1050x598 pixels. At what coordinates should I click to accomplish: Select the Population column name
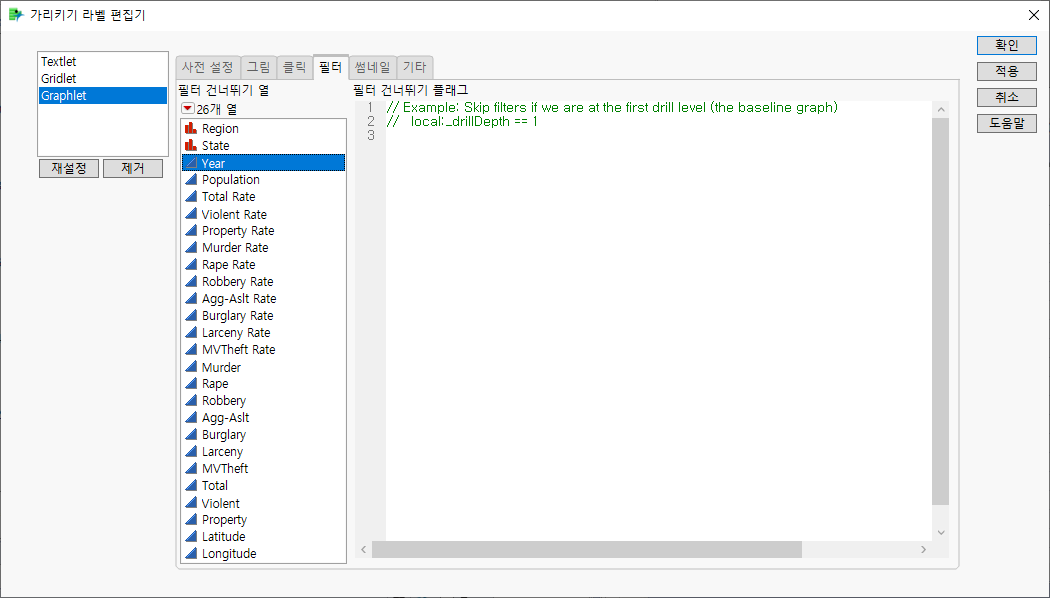pyautogui.click(x=231, y=179)
